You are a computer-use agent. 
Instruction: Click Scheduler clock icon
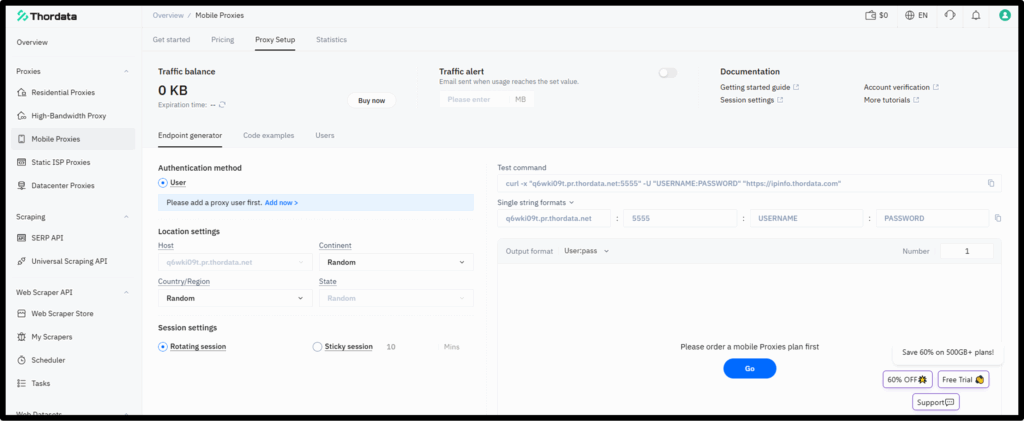click(x=22, y=360)
